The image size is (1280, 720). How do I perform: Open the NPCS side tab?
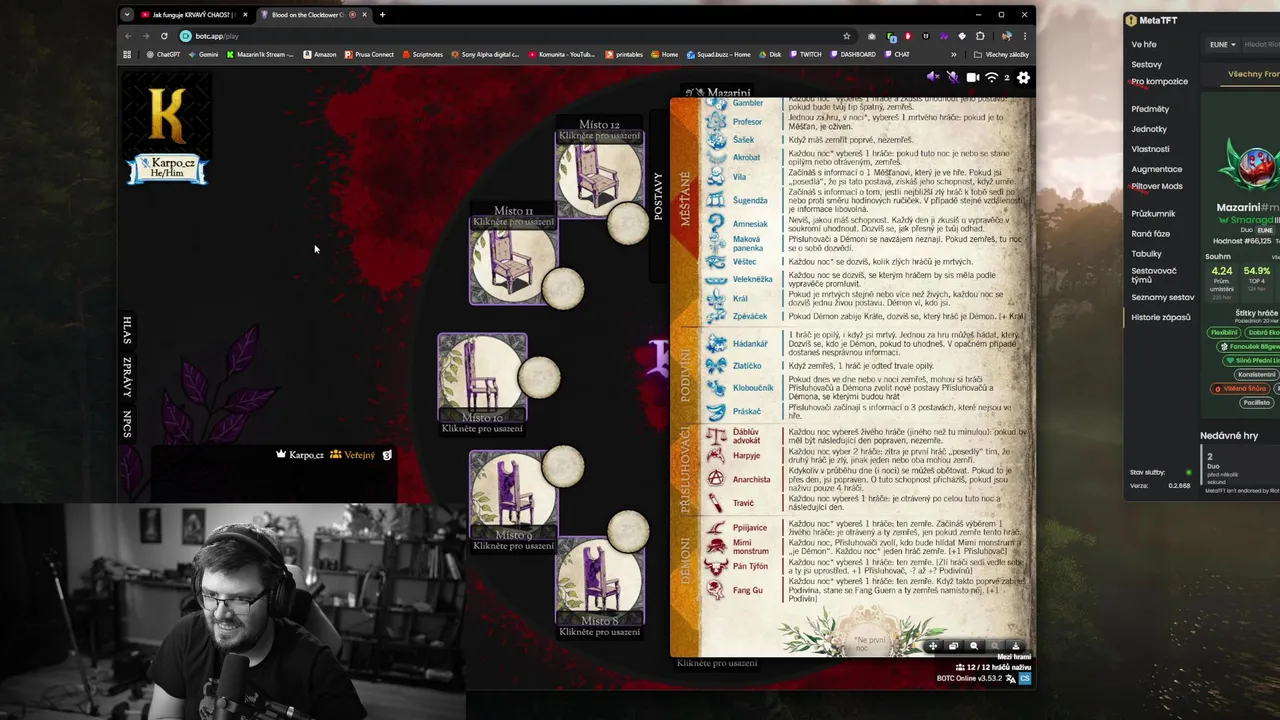(127, 424)
